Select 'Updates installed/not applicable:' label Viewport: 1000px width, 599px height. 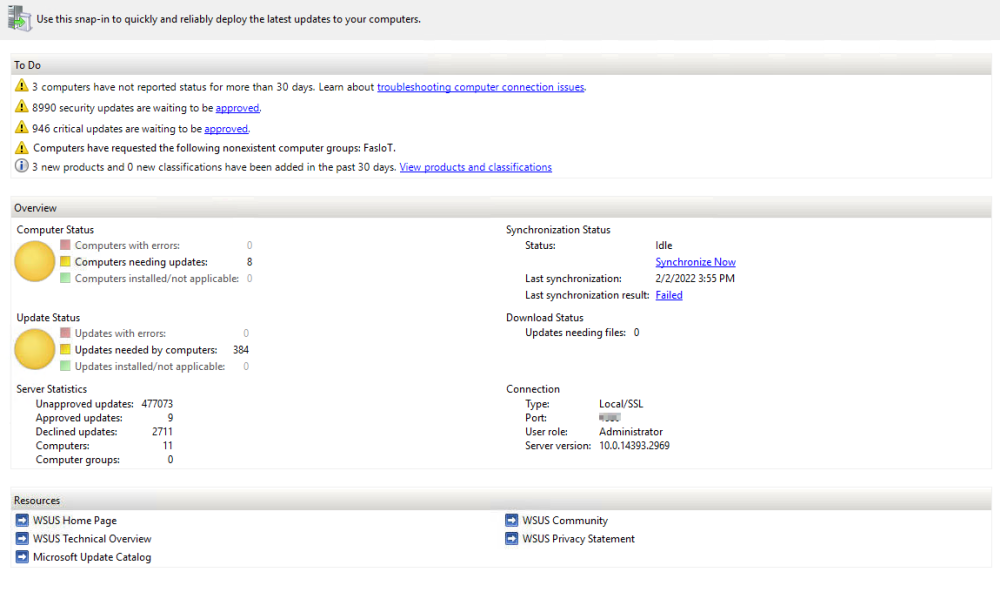point(150,366)
